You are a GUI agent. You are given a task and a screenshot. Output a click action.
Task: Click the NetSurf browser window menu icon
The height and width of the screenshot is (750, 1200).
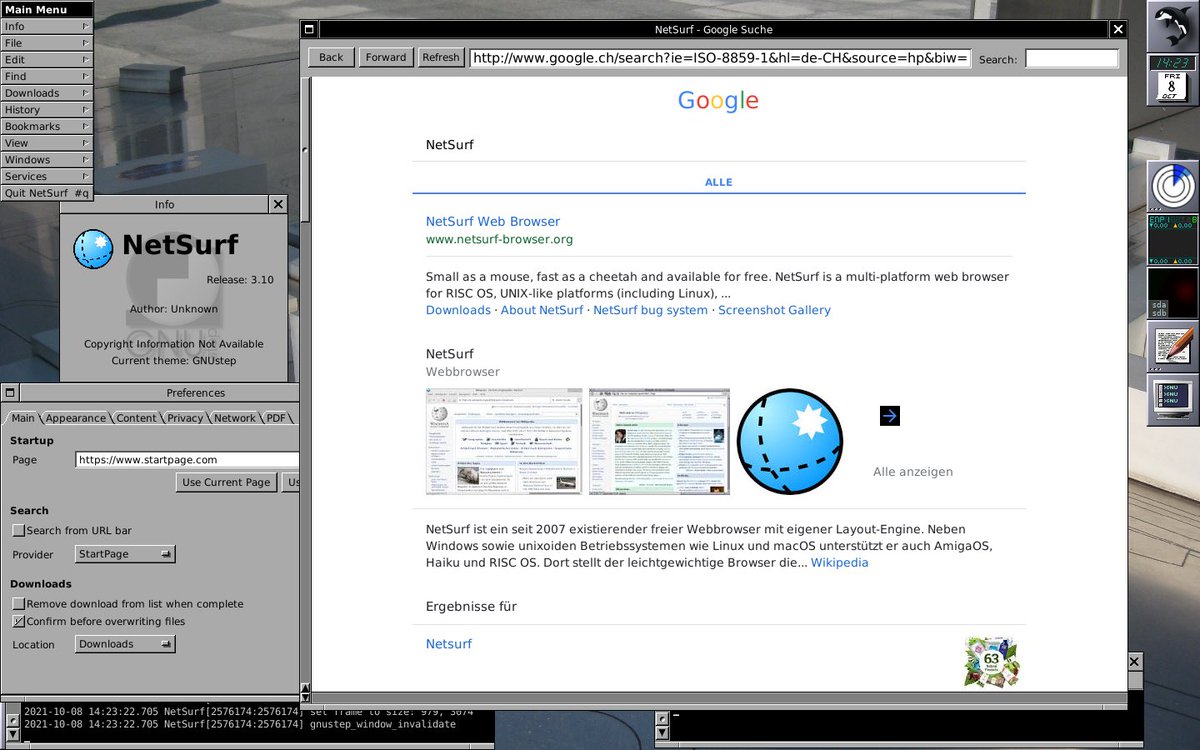[310, 30]
